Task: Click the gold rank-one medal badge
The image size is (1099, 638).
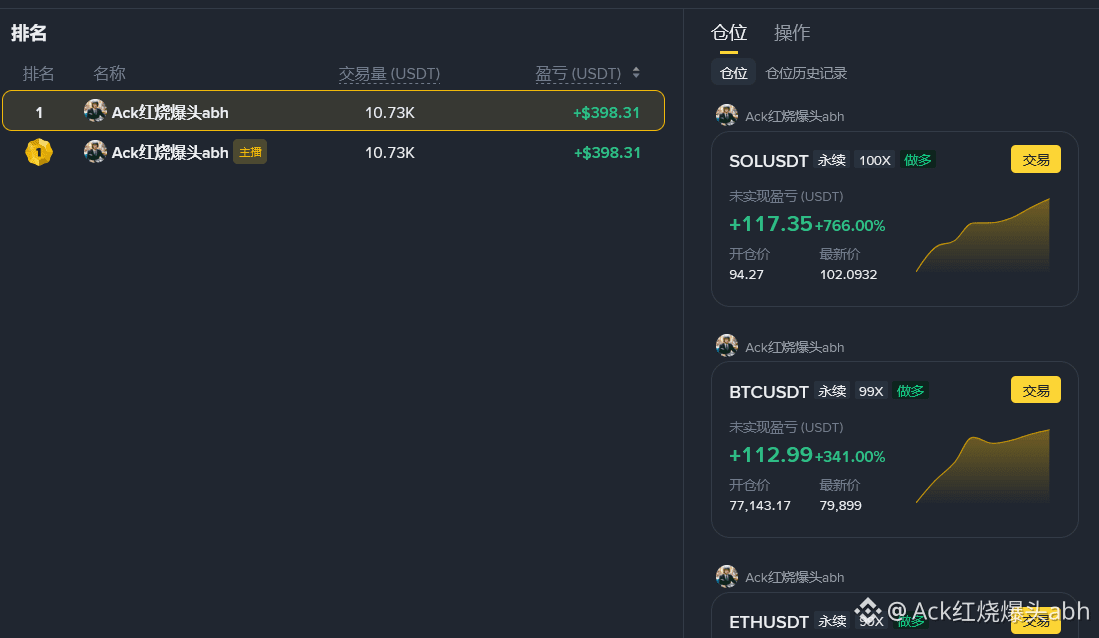Action: (39, 152)
